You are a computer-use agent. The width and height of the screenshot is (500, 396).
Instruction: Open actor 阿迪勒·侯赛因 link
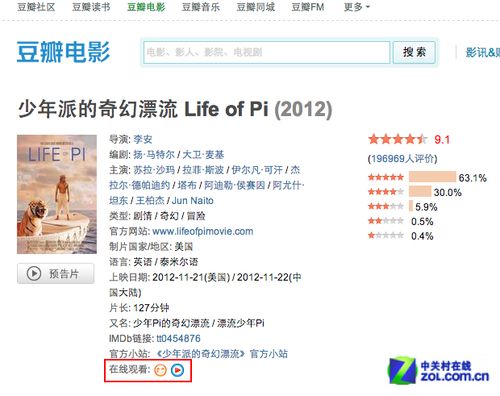pyautogui.click(x=234, y=185)
